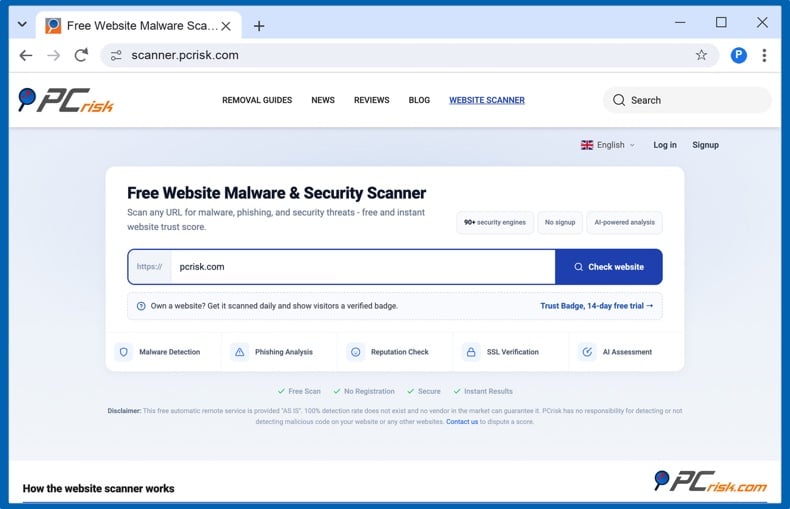
Task: Focus the URL input containing pcrisk.com
Action: pos(363,267)
